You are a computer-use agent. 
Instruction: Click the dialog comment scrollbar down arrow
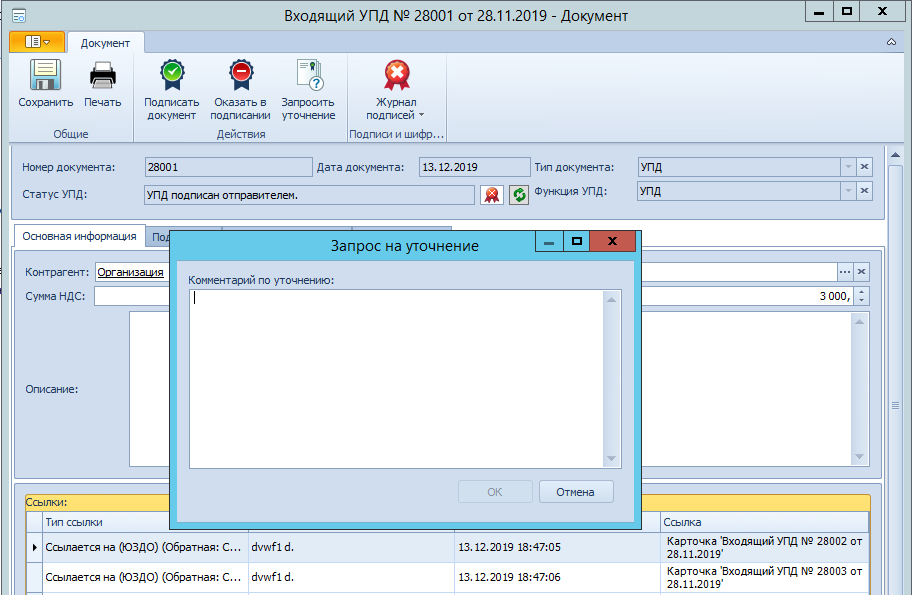(x=611, y=458)
